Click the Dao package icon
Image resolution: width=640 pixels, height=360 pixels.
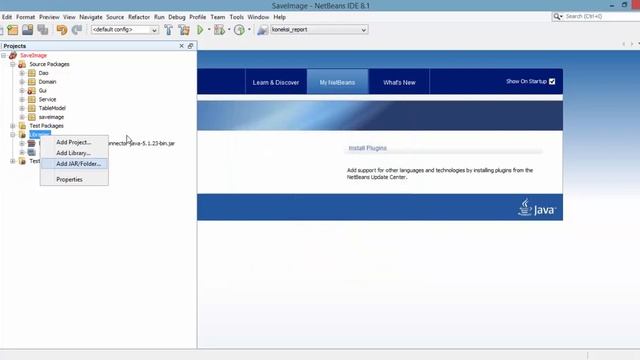(31, 73)
